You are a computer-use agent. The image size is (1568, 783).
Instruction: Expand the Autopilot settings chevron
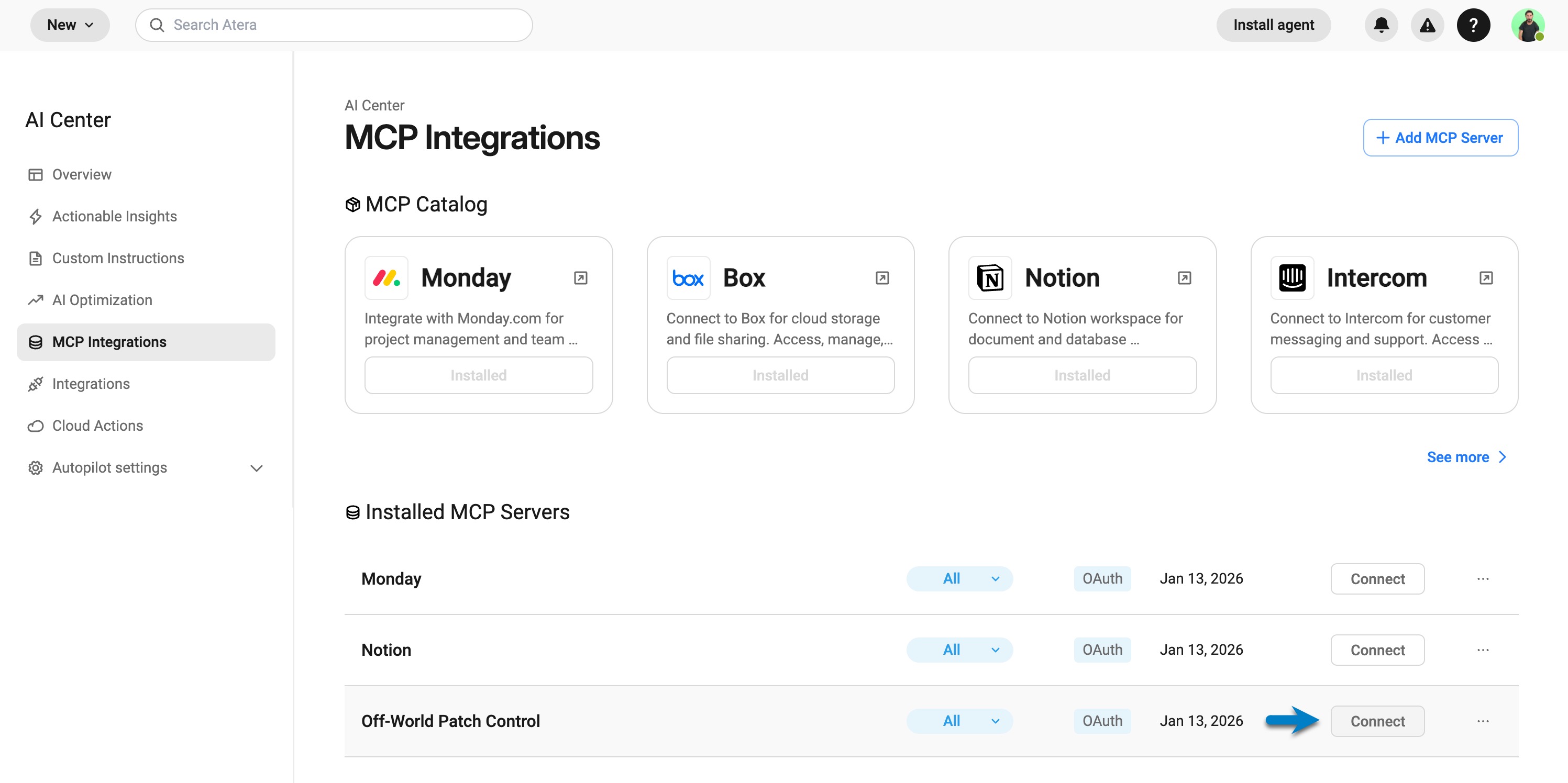coord(256,468)
